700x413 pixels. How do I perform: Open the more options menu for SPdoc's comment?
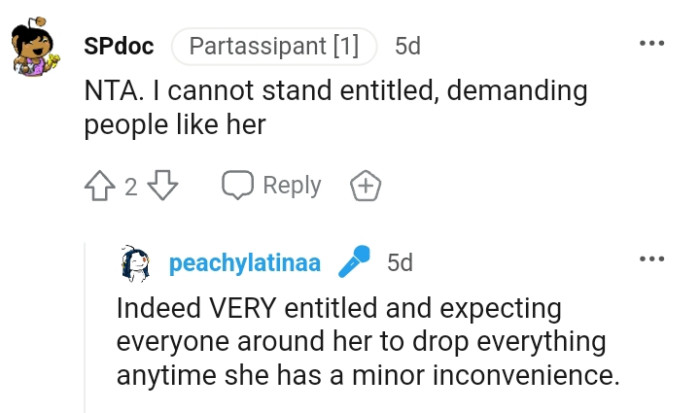point(651,45)
